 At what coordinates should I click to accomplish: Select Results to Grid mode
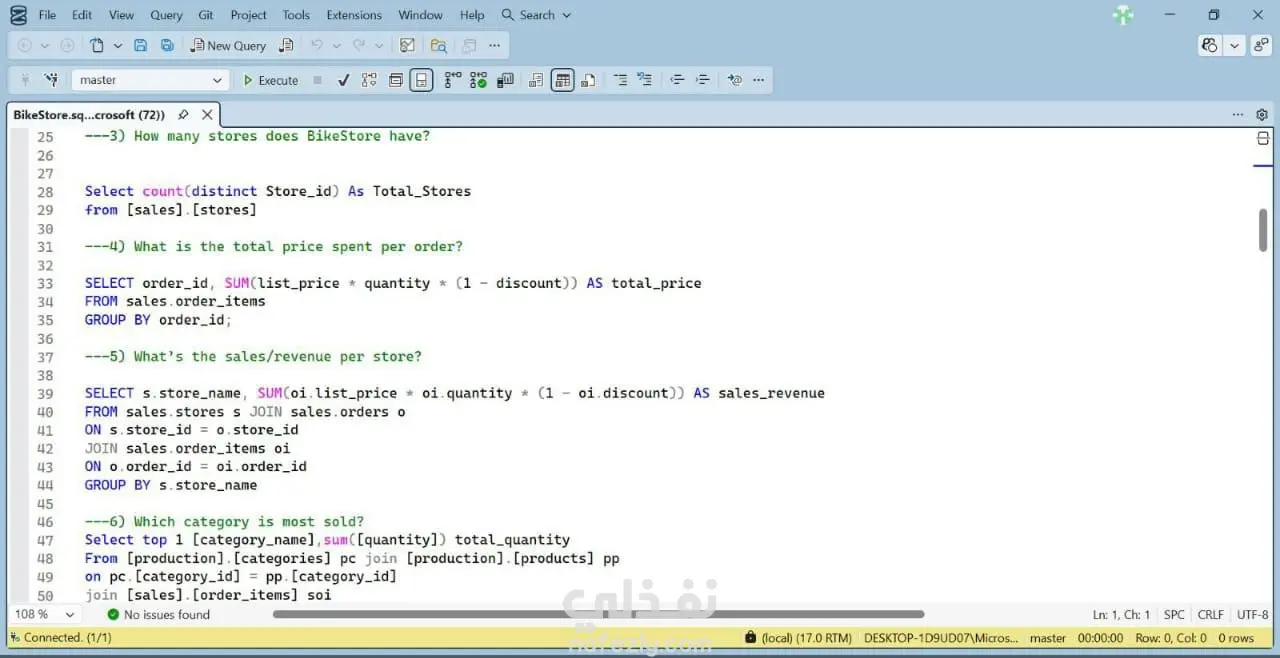(563, 80)
